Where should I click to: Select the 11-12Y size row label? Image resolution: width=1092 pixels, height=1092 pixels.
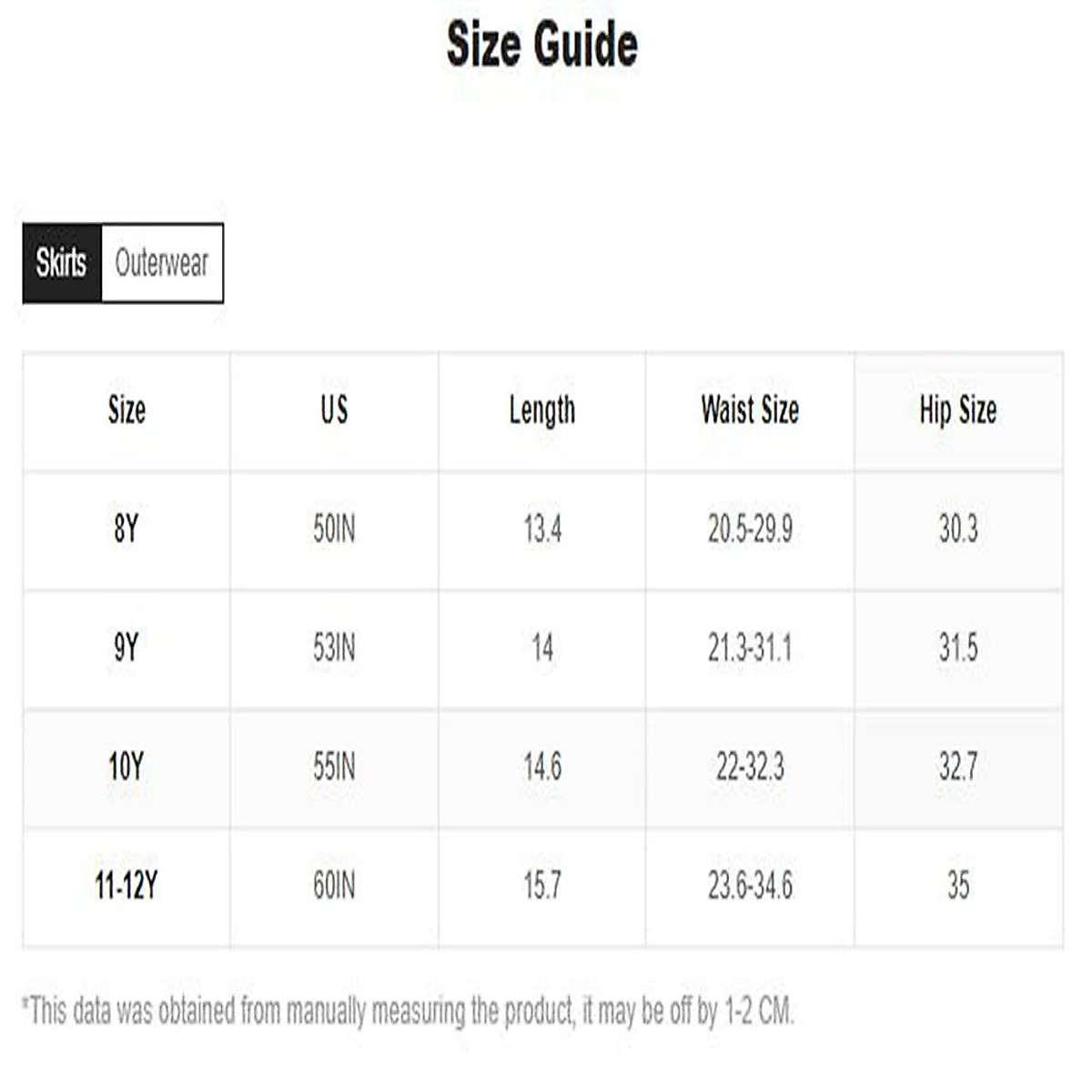126,885
